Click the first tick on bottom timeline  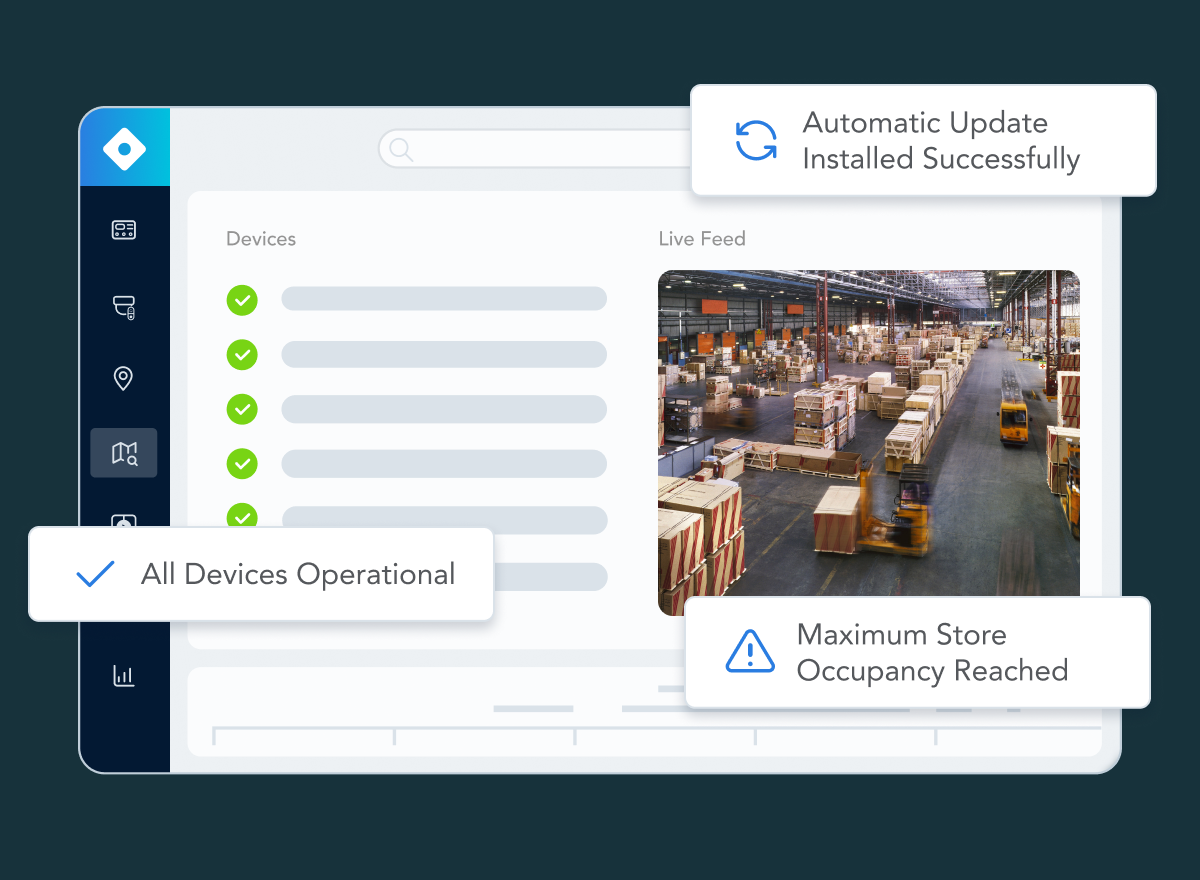coord(214,736)
